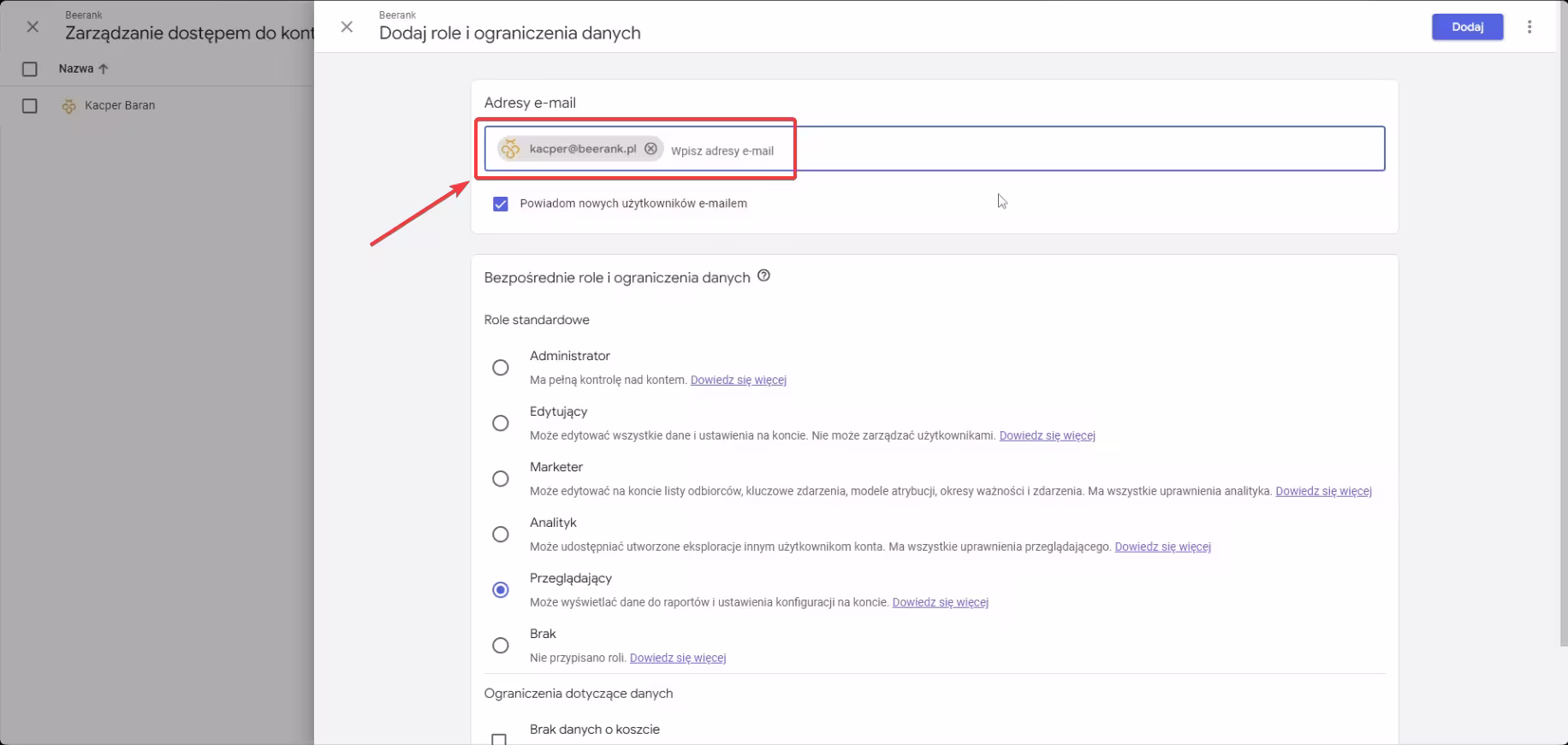
Task: Open the three-dot more options menu
Action: point(1529,27)
